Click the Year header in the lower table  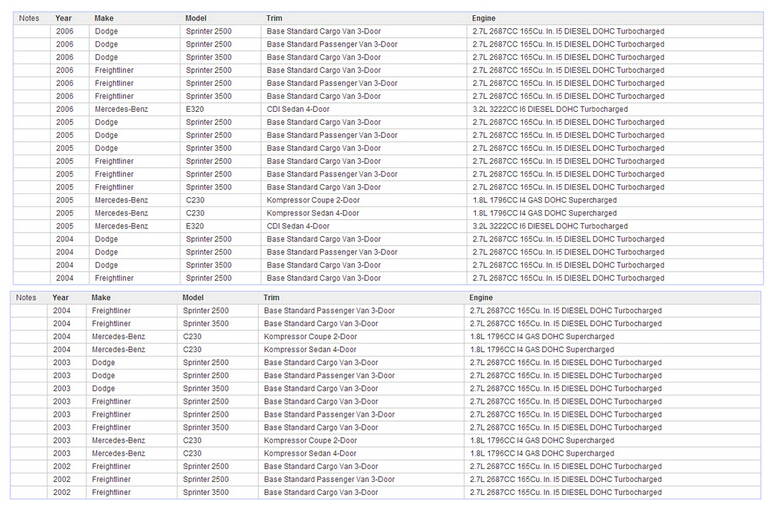tap(60, 298)
